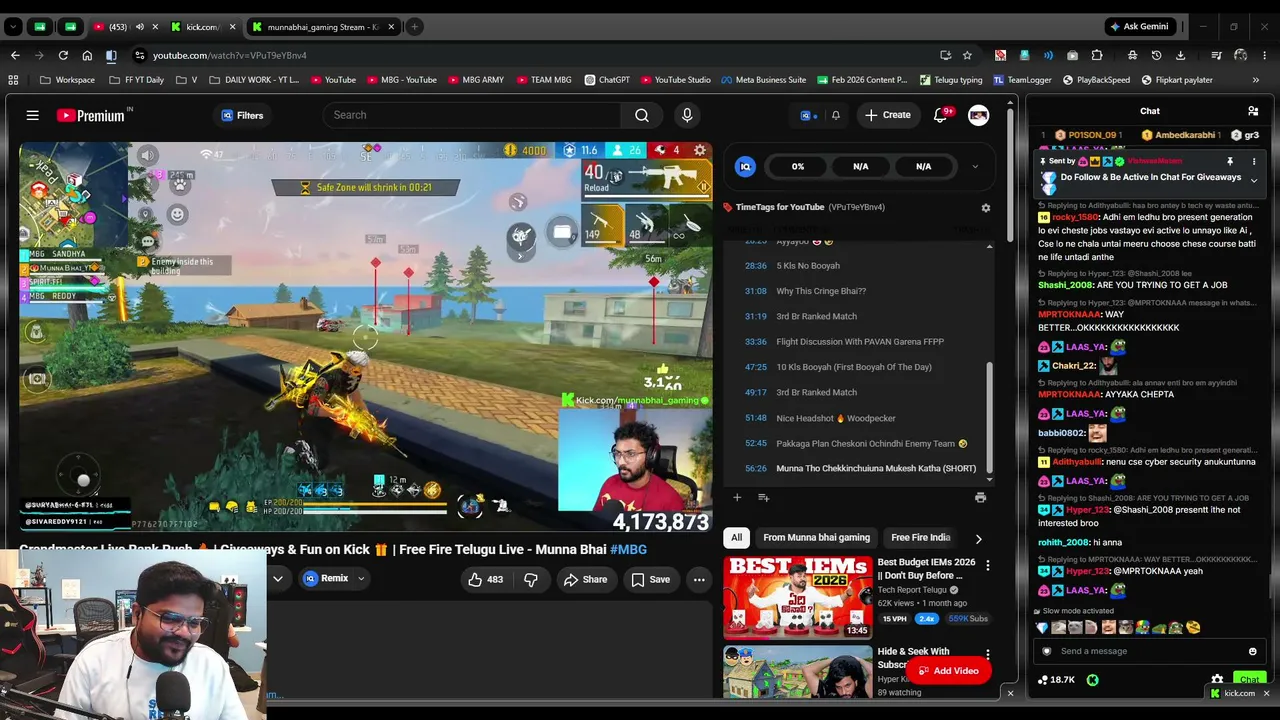Open options on the pinned chat message

[x=1254, y=161]
